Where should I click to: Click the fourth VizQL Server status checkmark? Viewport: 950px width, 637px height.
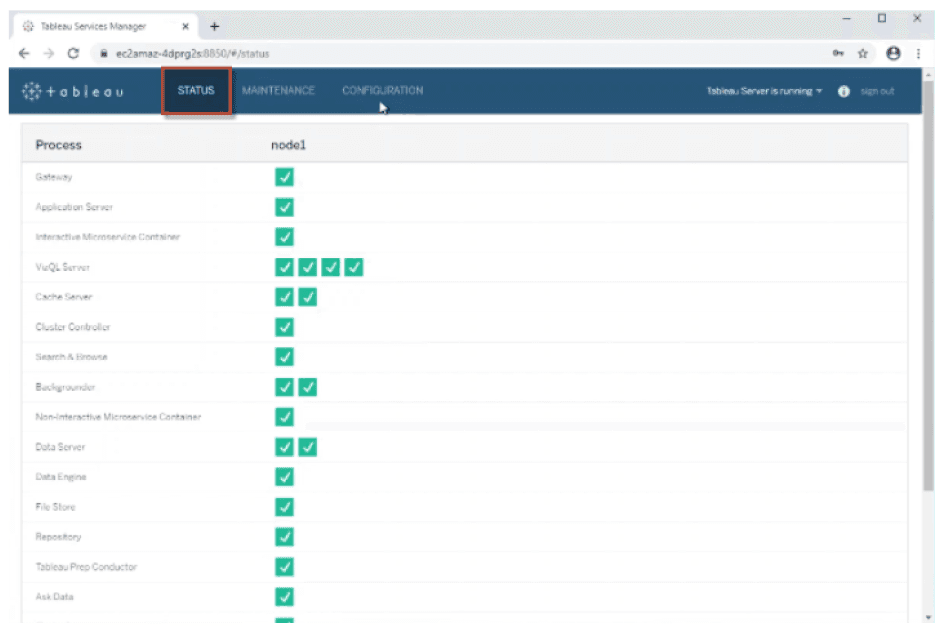[354, 267]
